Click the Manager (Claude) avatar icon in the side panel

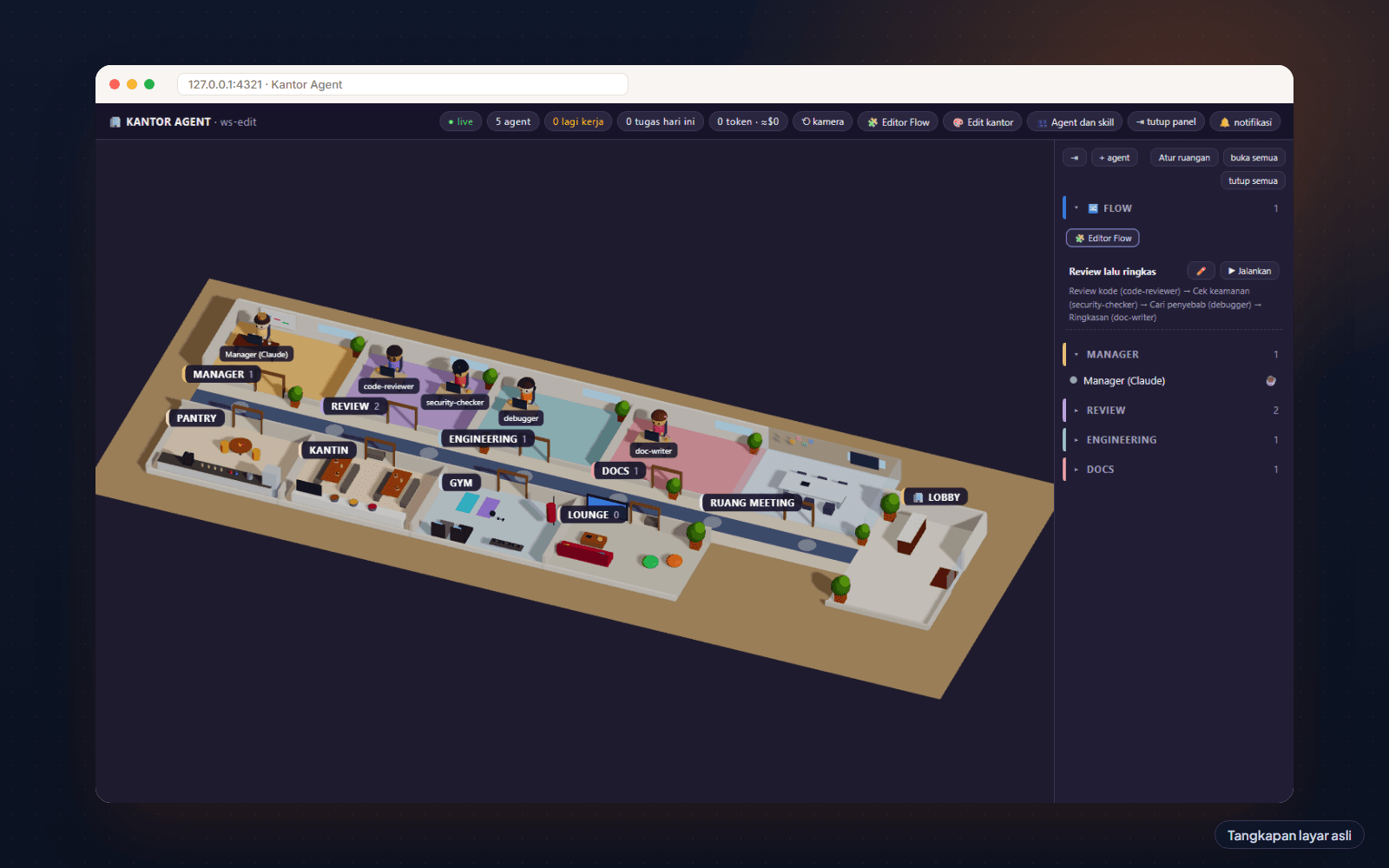[x=1271, y=380]
